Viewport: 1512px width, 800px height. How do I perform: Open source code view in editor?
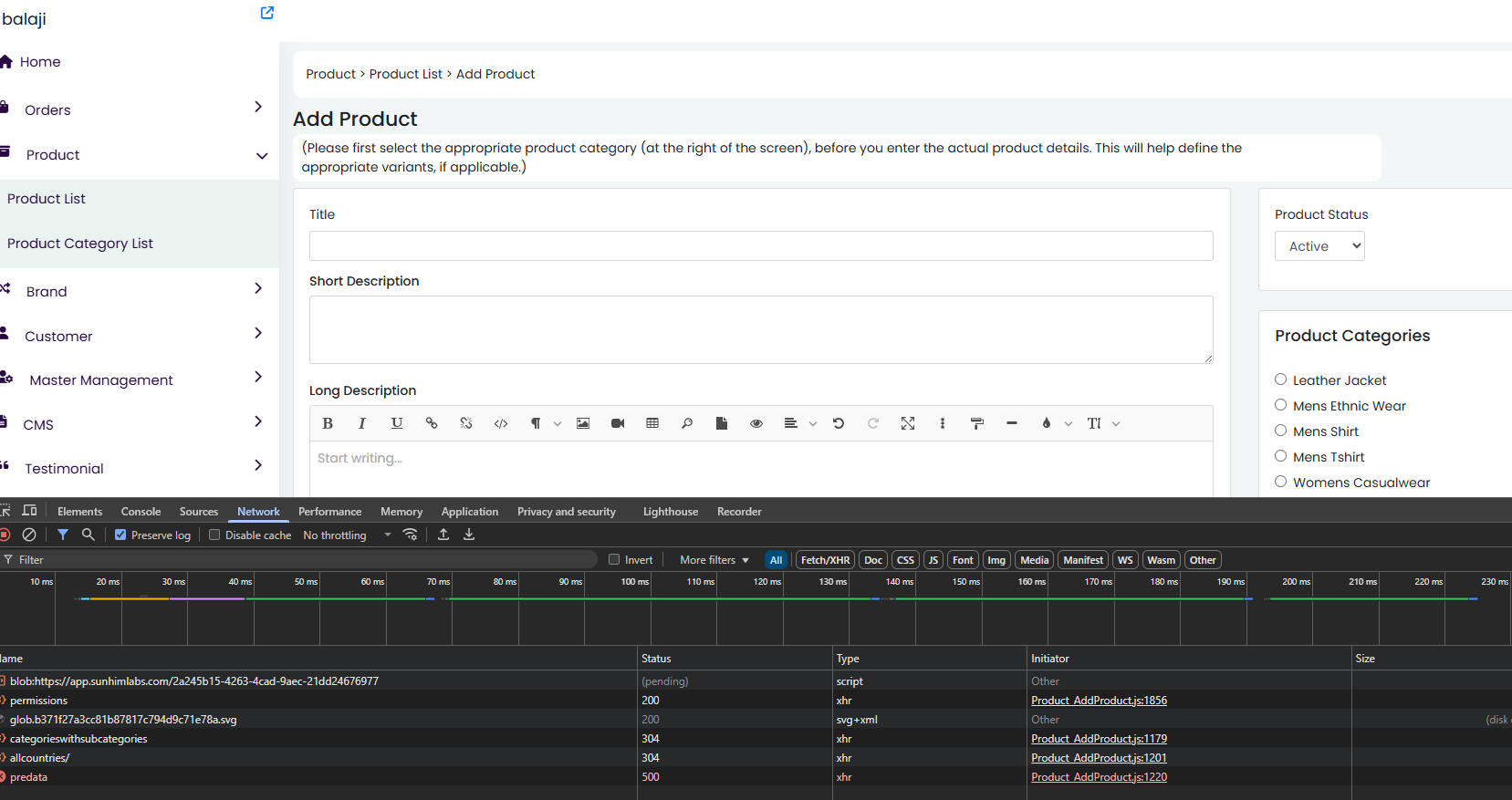coord(501,423)
